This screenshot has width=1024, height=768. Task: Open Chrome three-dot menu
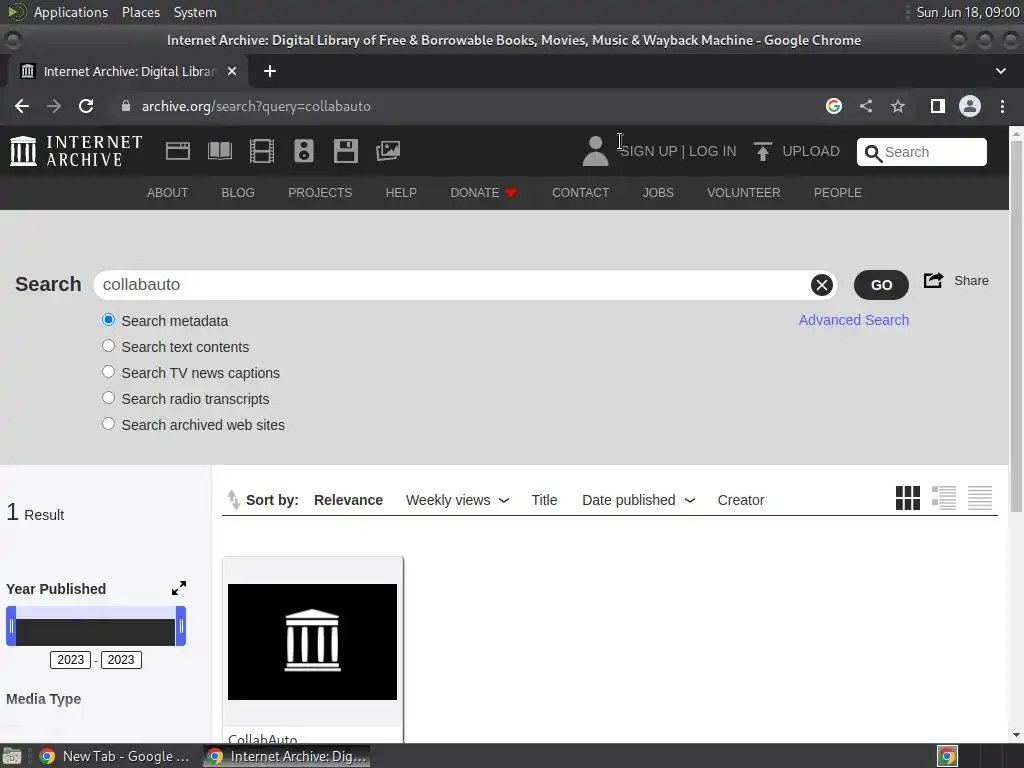pyautogui.click(x=1002, y=106)
